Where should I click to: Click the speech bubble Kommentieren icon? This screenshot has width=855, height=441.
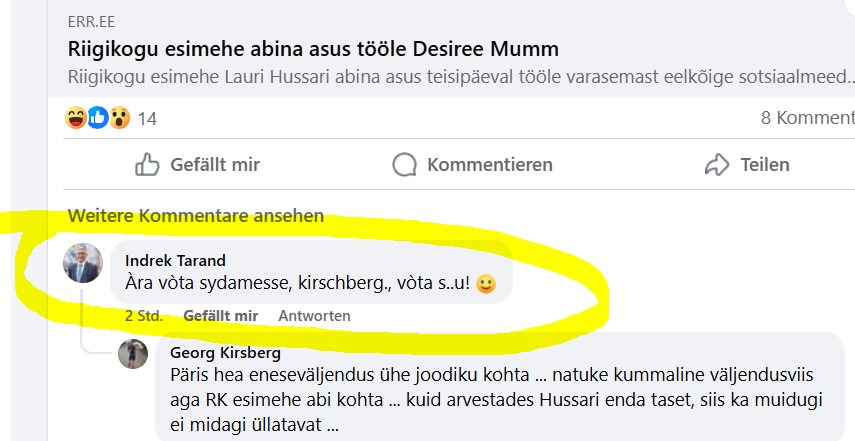pos(404,165)
